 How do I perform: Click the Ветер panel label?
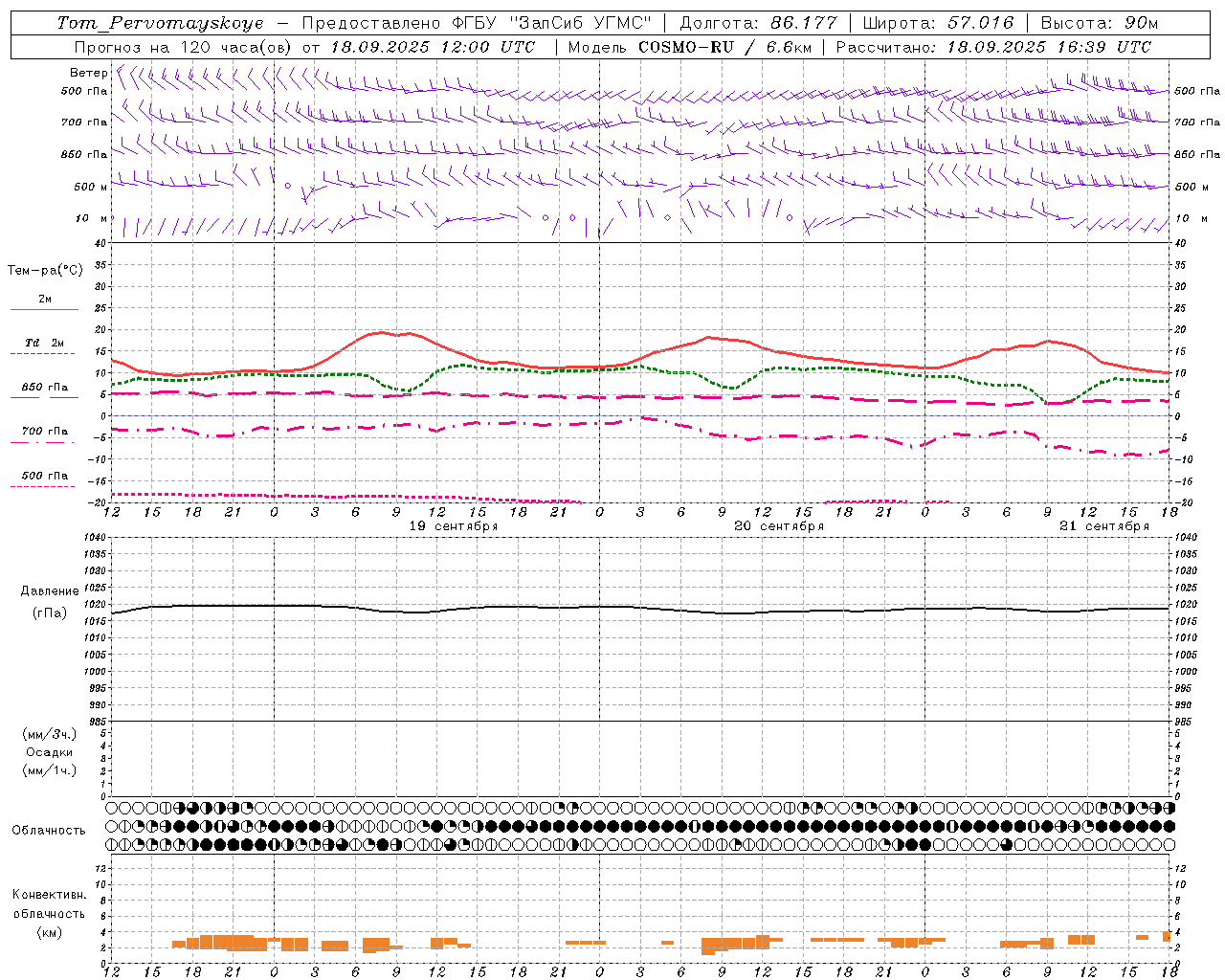tap(88, 73)
